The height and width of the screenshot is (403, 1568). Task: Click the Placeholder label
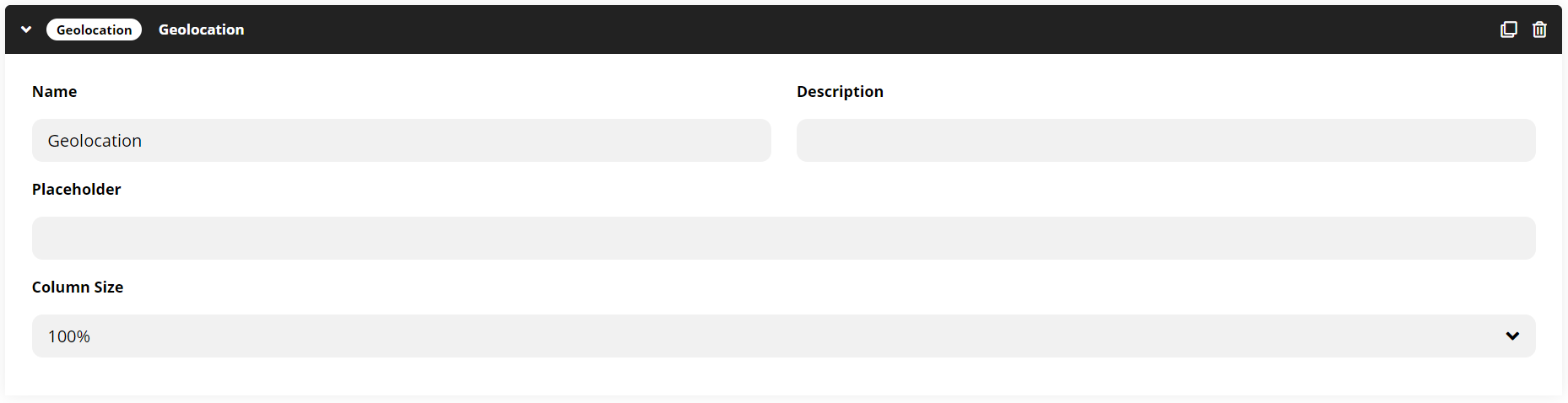point(76,189)
